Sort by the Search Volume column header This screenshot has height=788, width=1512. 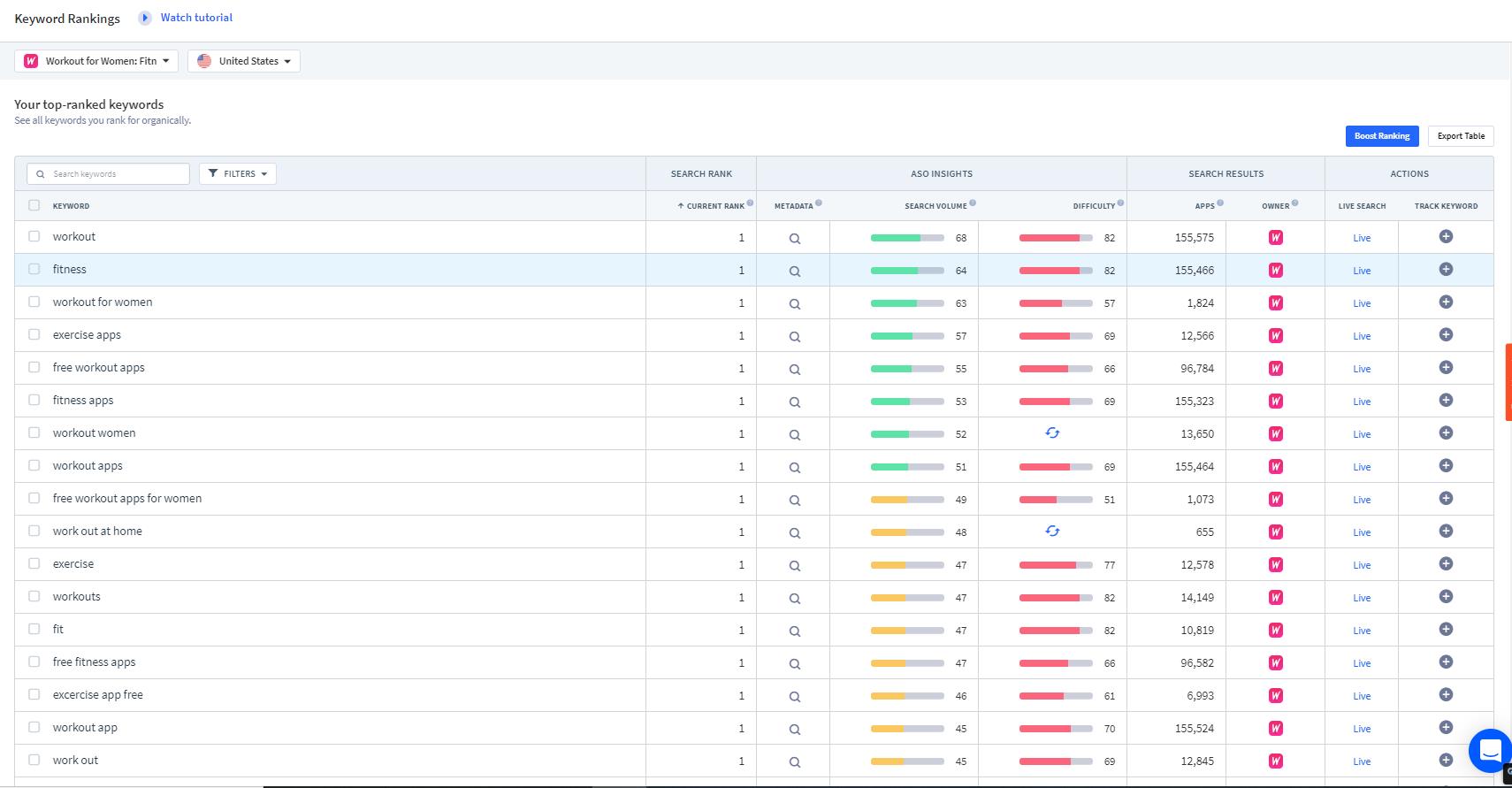coord(935,206)
